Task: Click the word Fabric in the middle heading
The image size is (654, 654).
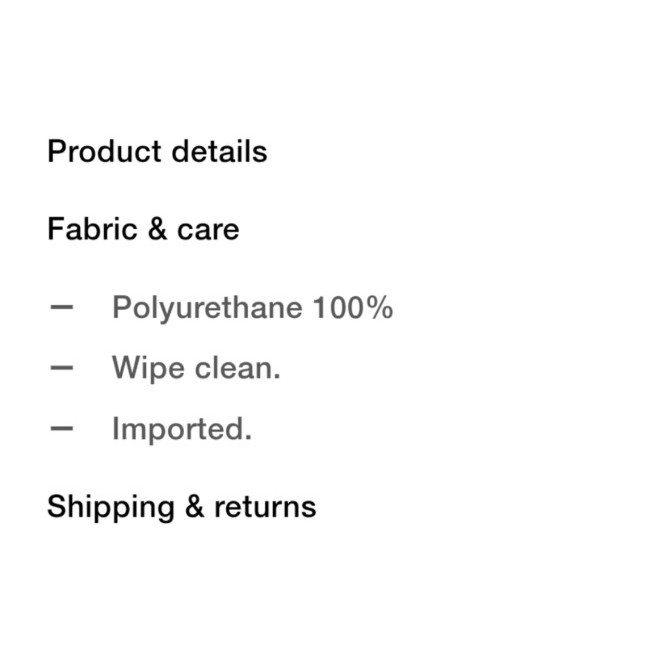Action: click(x=92, y=229)
